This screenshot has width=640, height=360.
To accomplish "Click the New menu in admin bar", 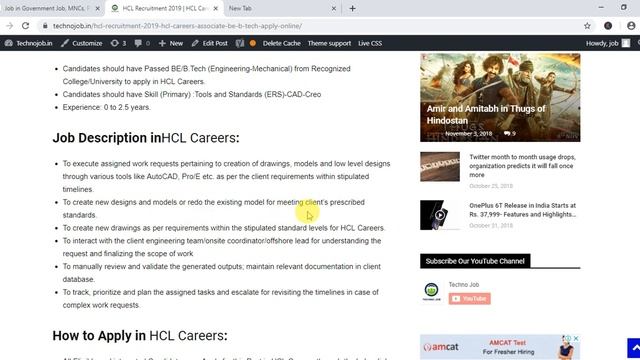I will click(x=171, y=43).
